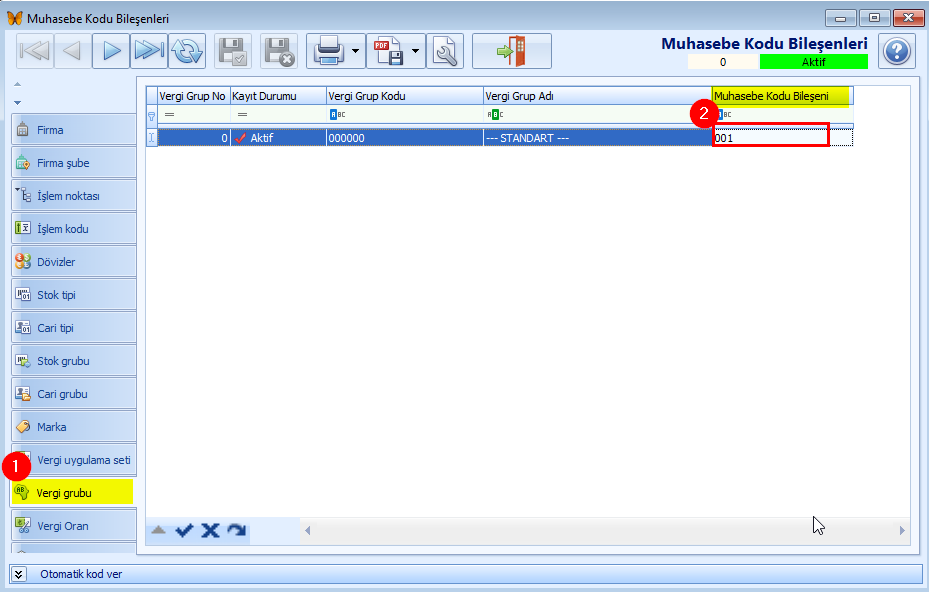Confirm edit with the grid checkmark
This screenshot has width=929, height=592.
[x=184, y=530]
